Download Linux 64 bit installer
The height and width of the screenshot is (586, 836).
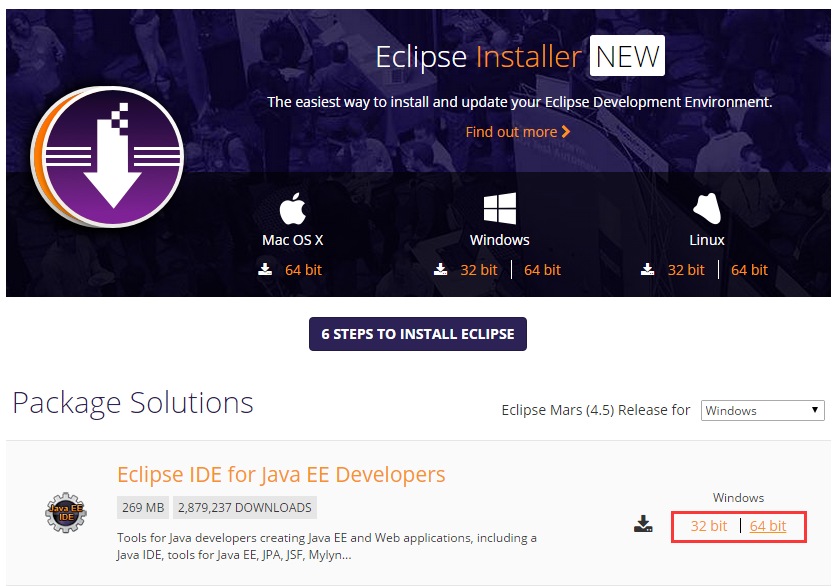click(x=749, y=270)
